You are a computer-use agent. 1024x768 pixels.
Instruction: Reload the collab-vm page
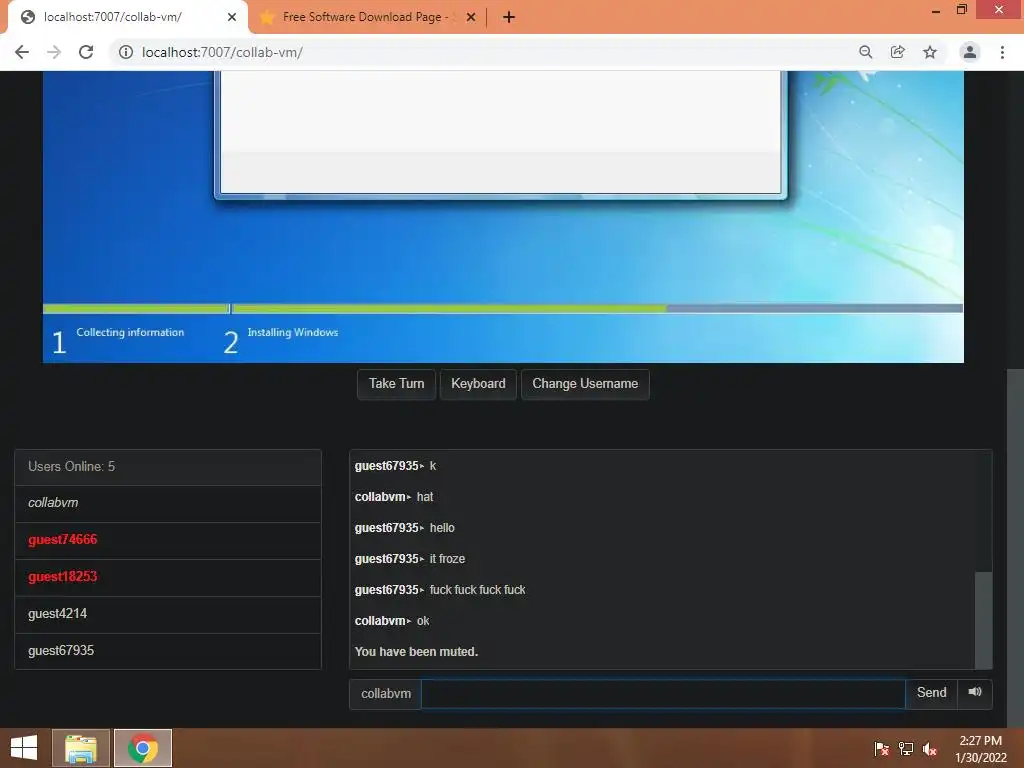[86, 52]
